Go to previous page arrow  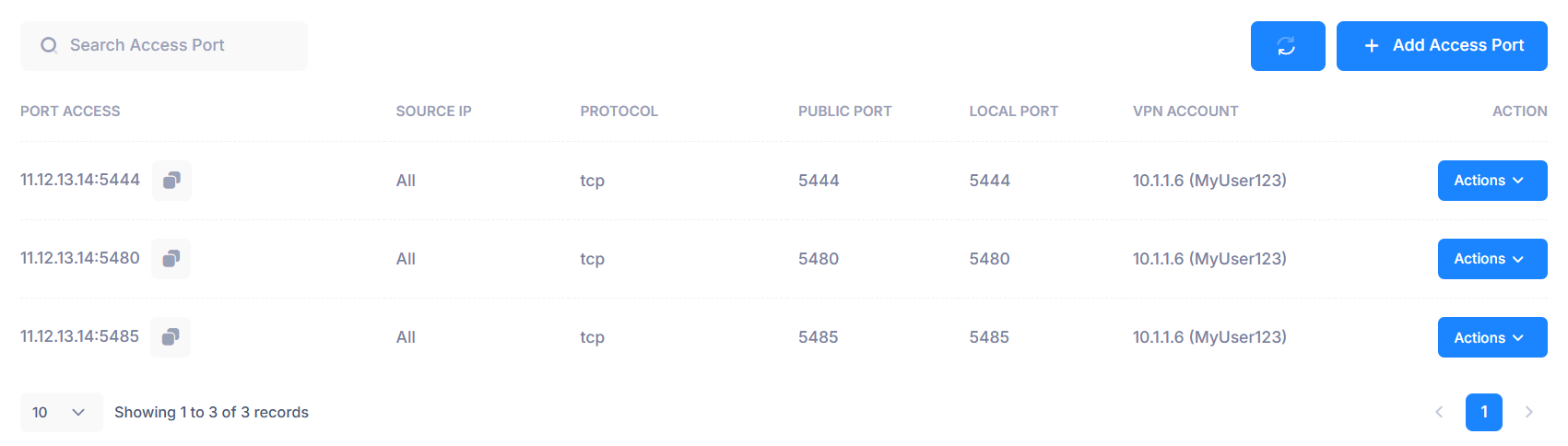tap(1439, 412)
